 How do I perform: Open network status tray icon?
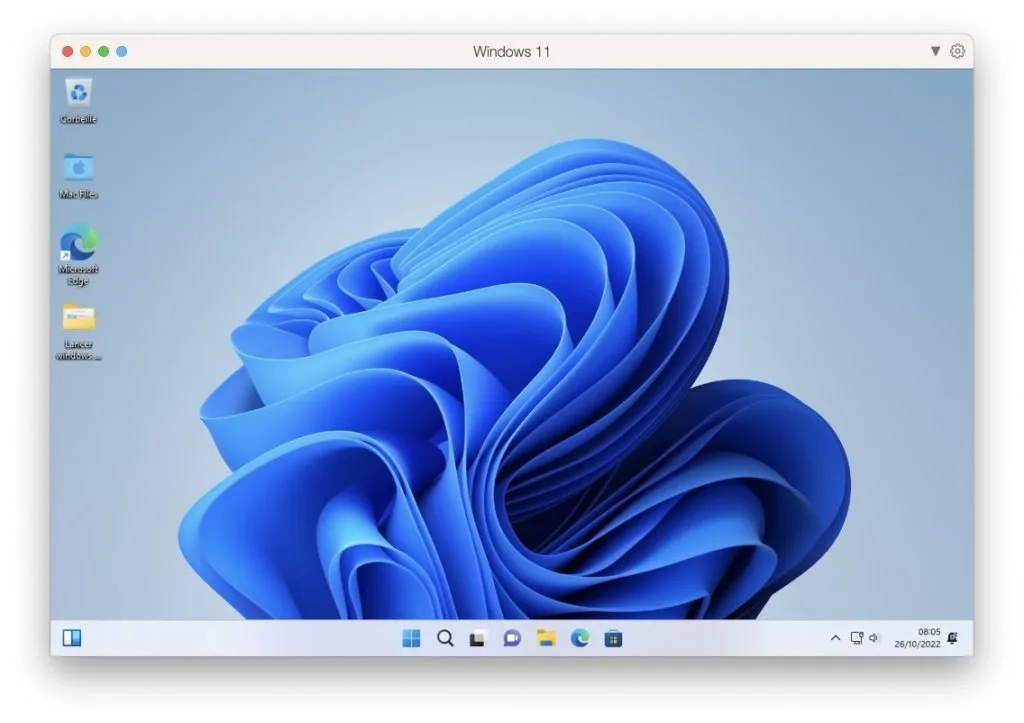tap(857, 637)
